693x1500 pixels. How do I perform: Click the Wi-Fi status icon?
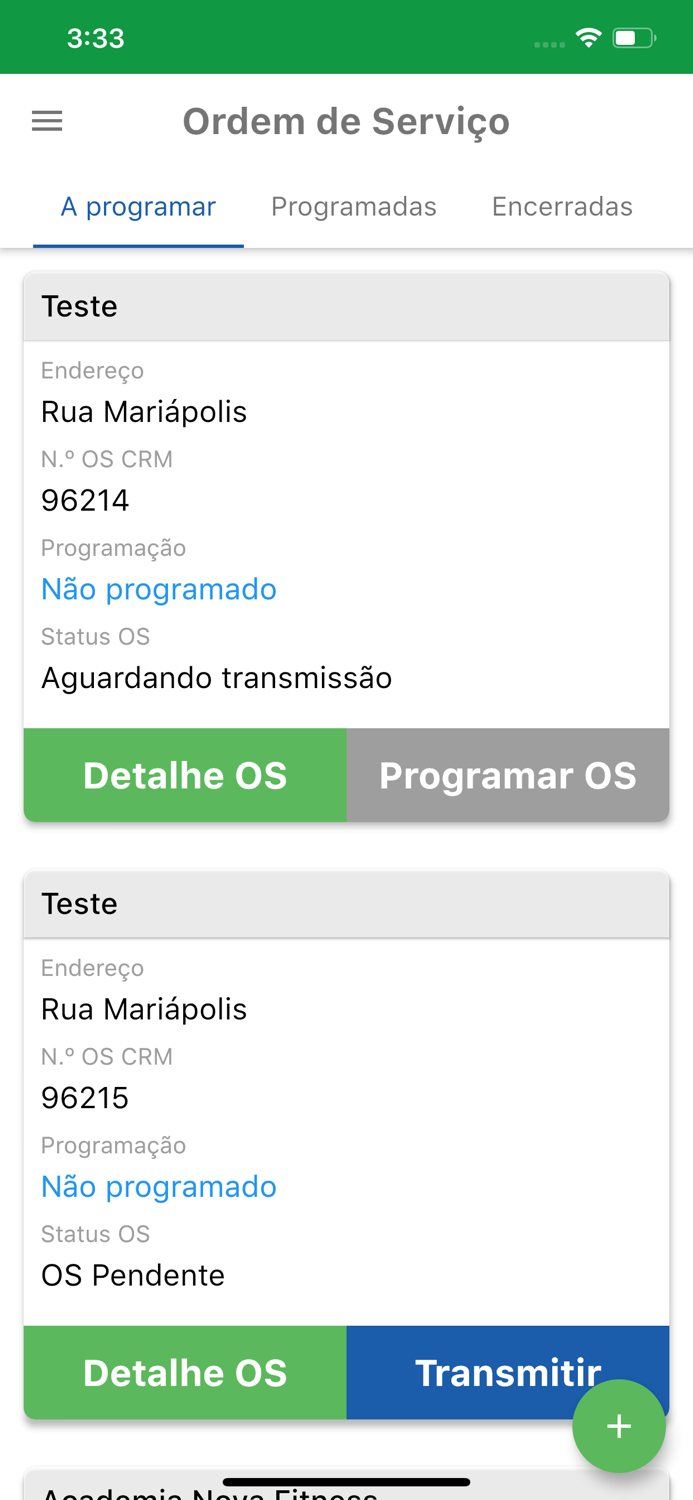pyautogui.click(x=588, y=36)
